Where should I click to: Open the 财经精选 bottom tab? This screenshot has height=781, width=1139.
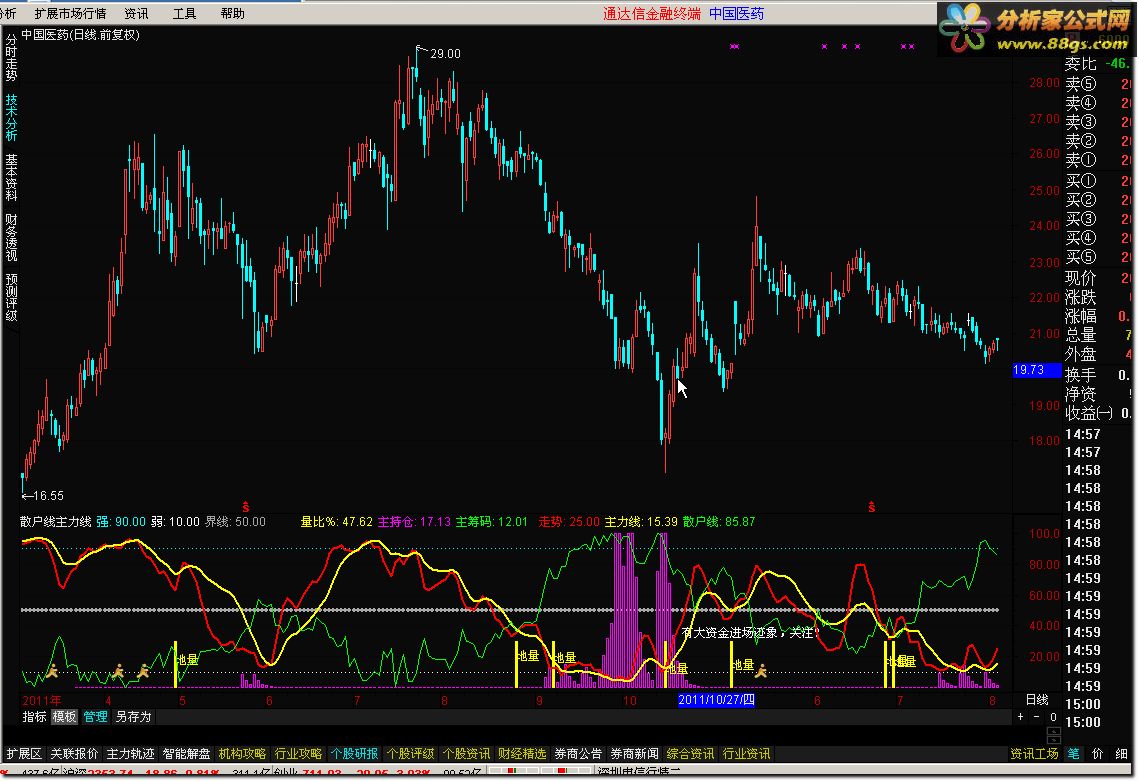tap(522, 754)
